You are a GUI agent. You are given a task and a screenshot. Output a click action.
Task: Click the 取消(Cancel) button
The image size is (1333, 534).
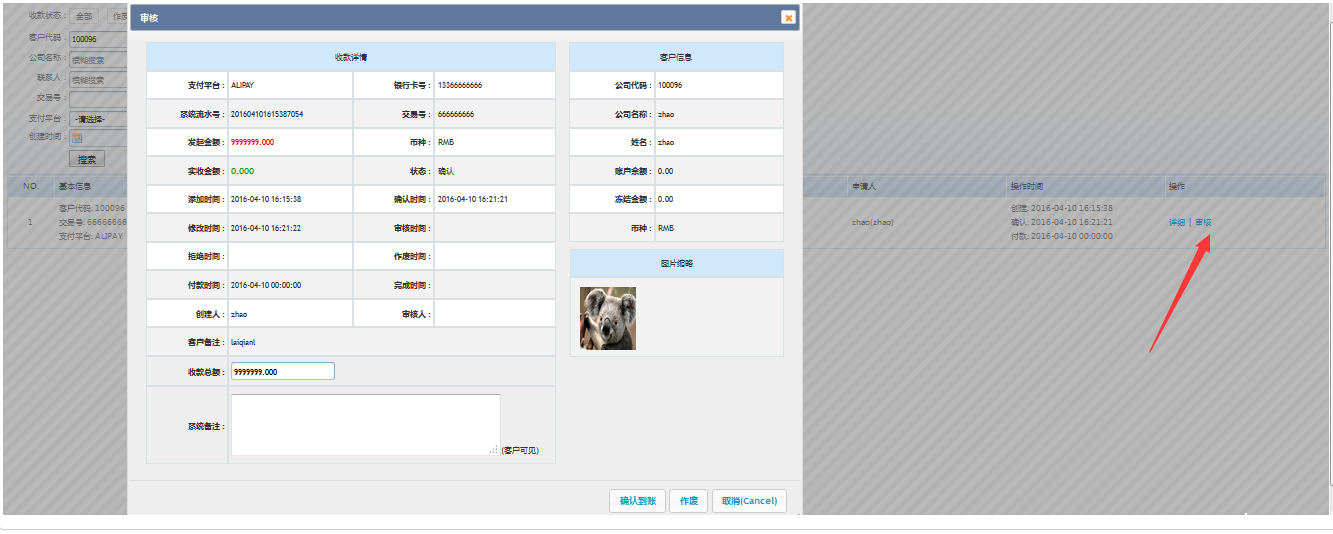coord(749,501)
